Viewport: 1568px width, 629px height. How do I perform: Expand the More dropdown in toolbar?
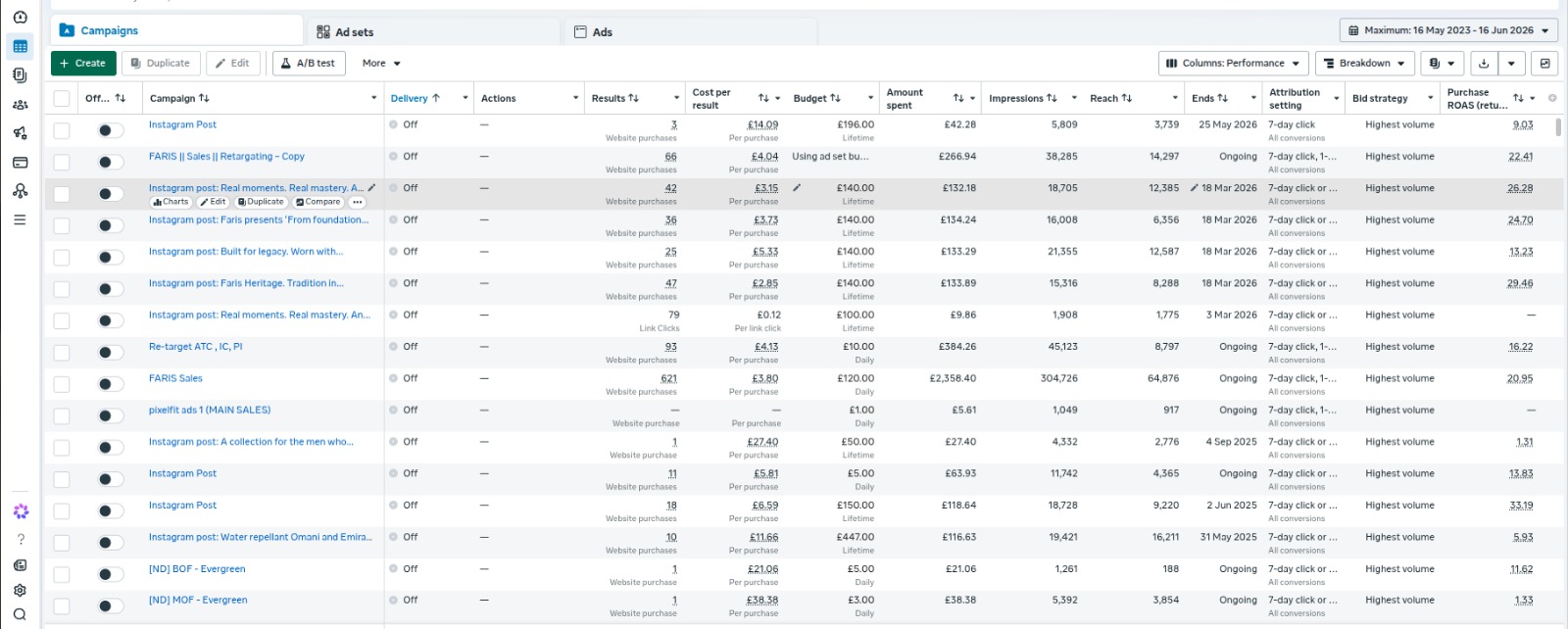point(381,63)
